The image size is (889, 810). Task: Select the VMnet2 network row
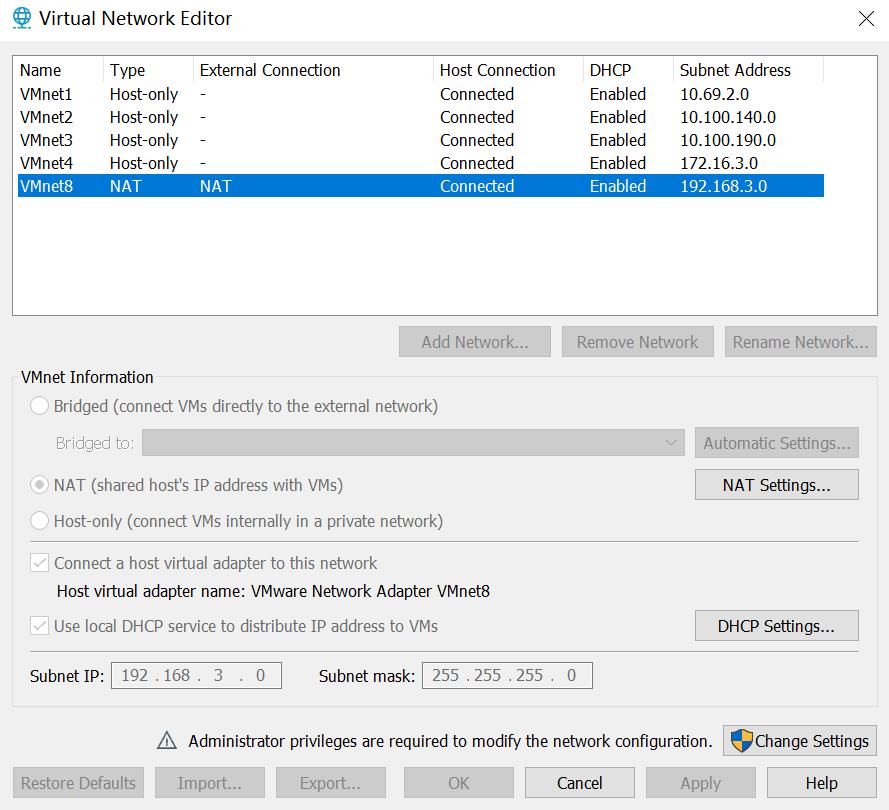(x=421, y=117)
